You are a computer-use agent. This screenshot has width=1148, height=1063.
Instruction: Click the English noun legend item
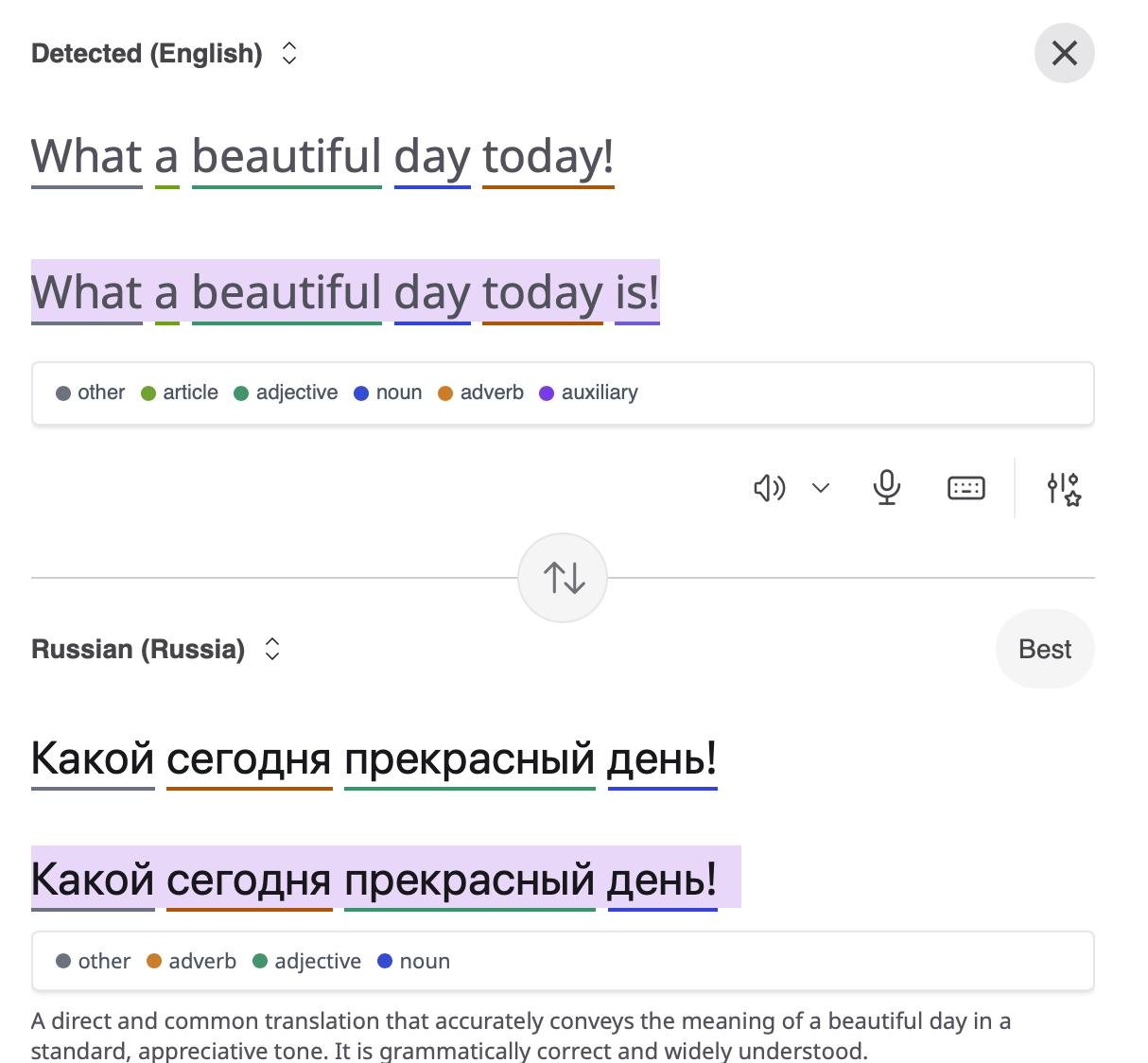[x=388, y=392]
